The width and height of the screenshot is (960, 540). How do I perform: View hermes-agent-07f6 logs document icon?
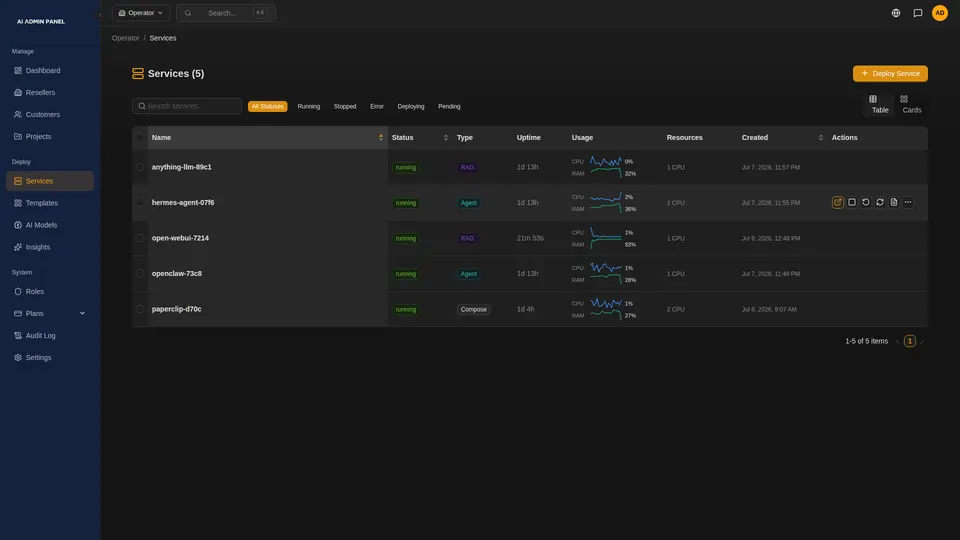point(894,202)
